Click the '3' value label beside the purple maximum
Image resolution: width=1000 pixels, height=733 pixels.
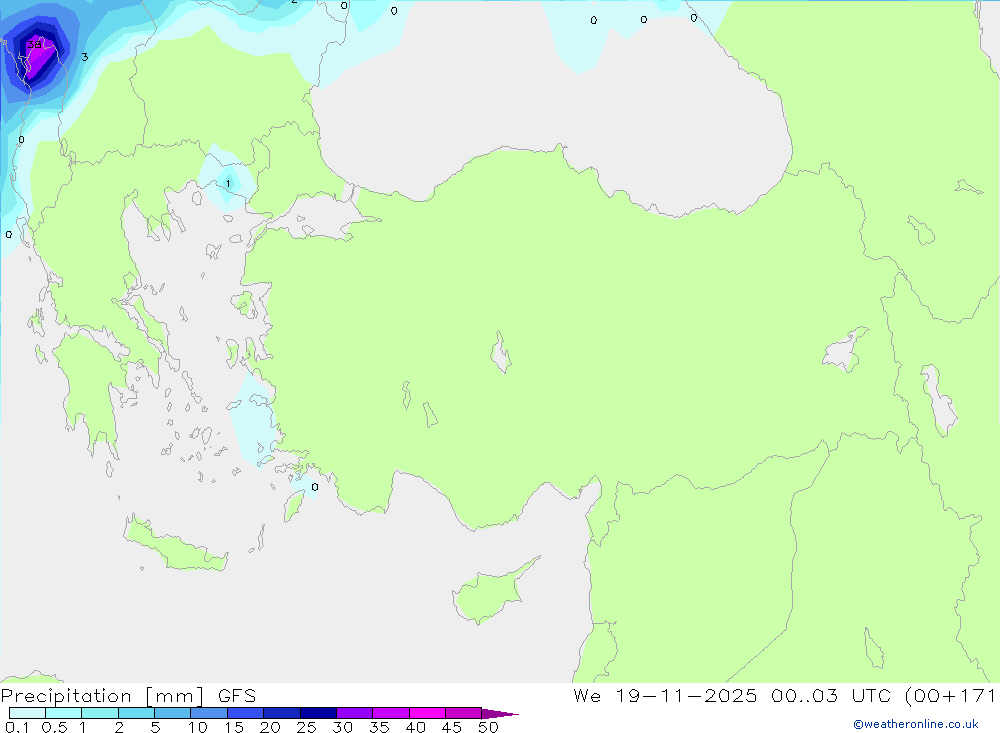click(84, 57)
